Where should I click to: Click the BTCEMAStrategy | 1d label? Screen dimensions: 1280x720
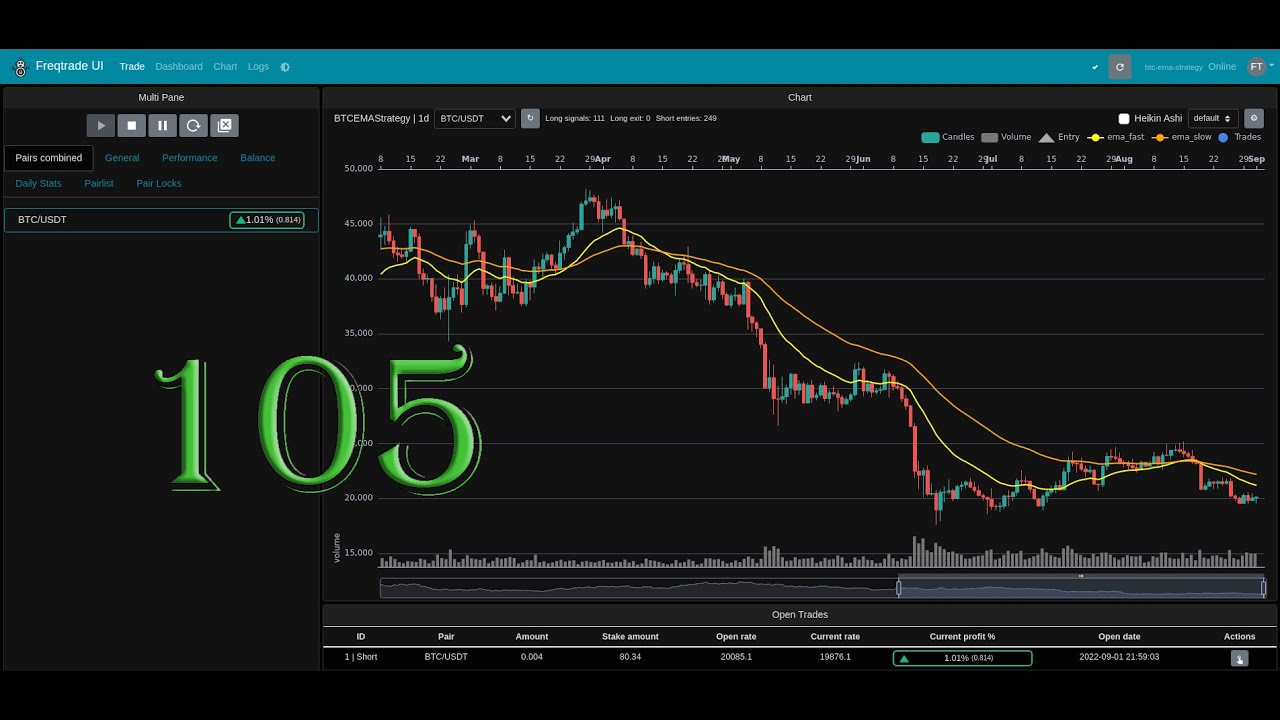coord(381,118)
